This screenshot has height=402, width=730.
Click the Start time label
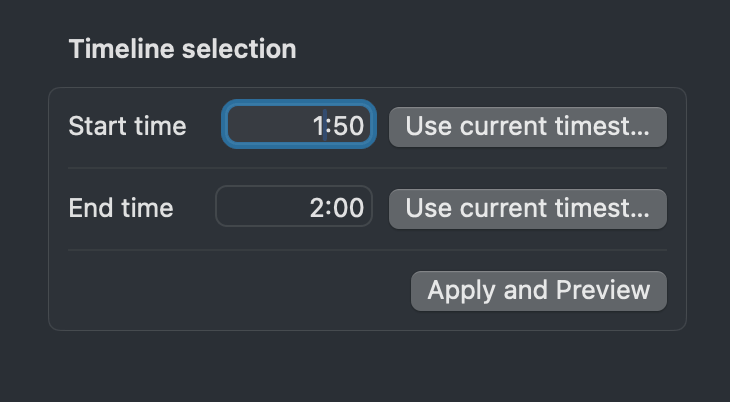pyautogui.click(x=127, y=126)
